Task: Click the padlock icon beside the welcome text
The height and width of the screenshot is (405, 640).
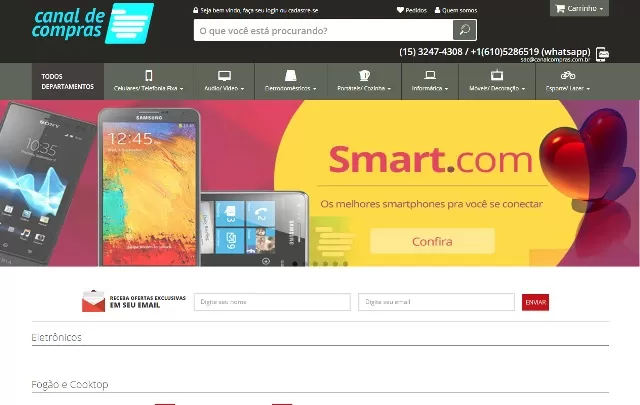Action: coord(196,10)
